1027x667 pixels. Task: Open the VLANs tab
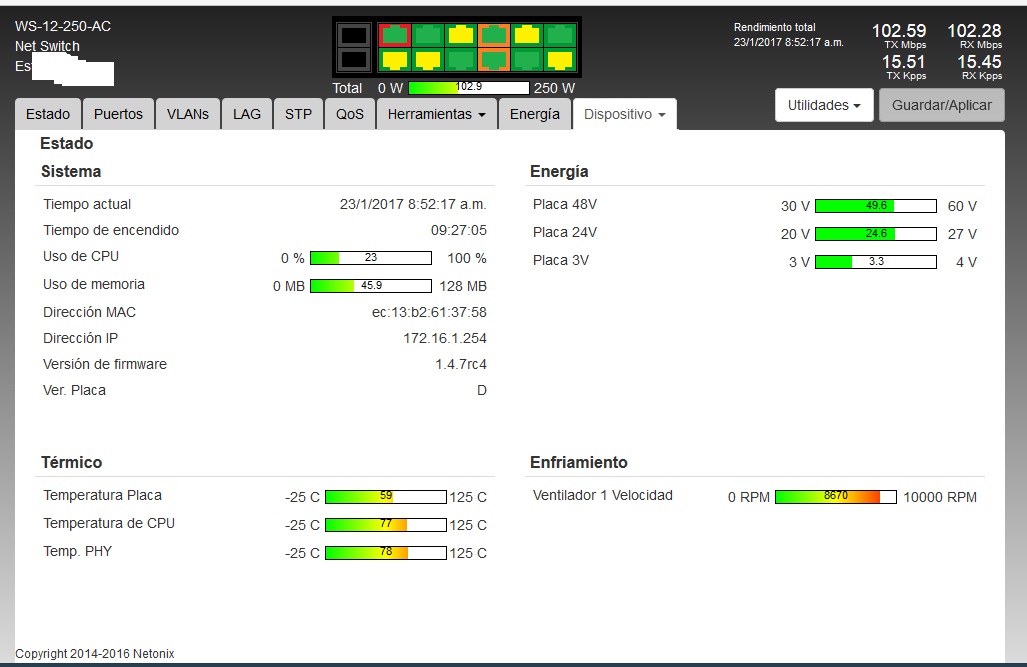(x=188, y=114)
